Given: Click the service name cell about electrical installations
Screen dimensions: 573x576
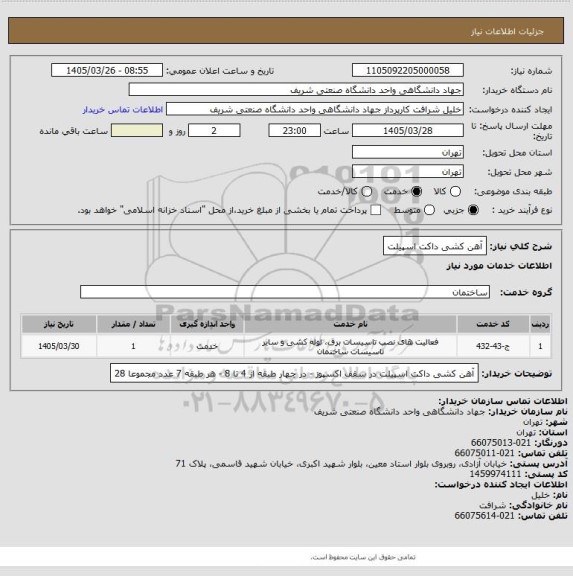Looking at the screenshot, I should tap(350, 346).
